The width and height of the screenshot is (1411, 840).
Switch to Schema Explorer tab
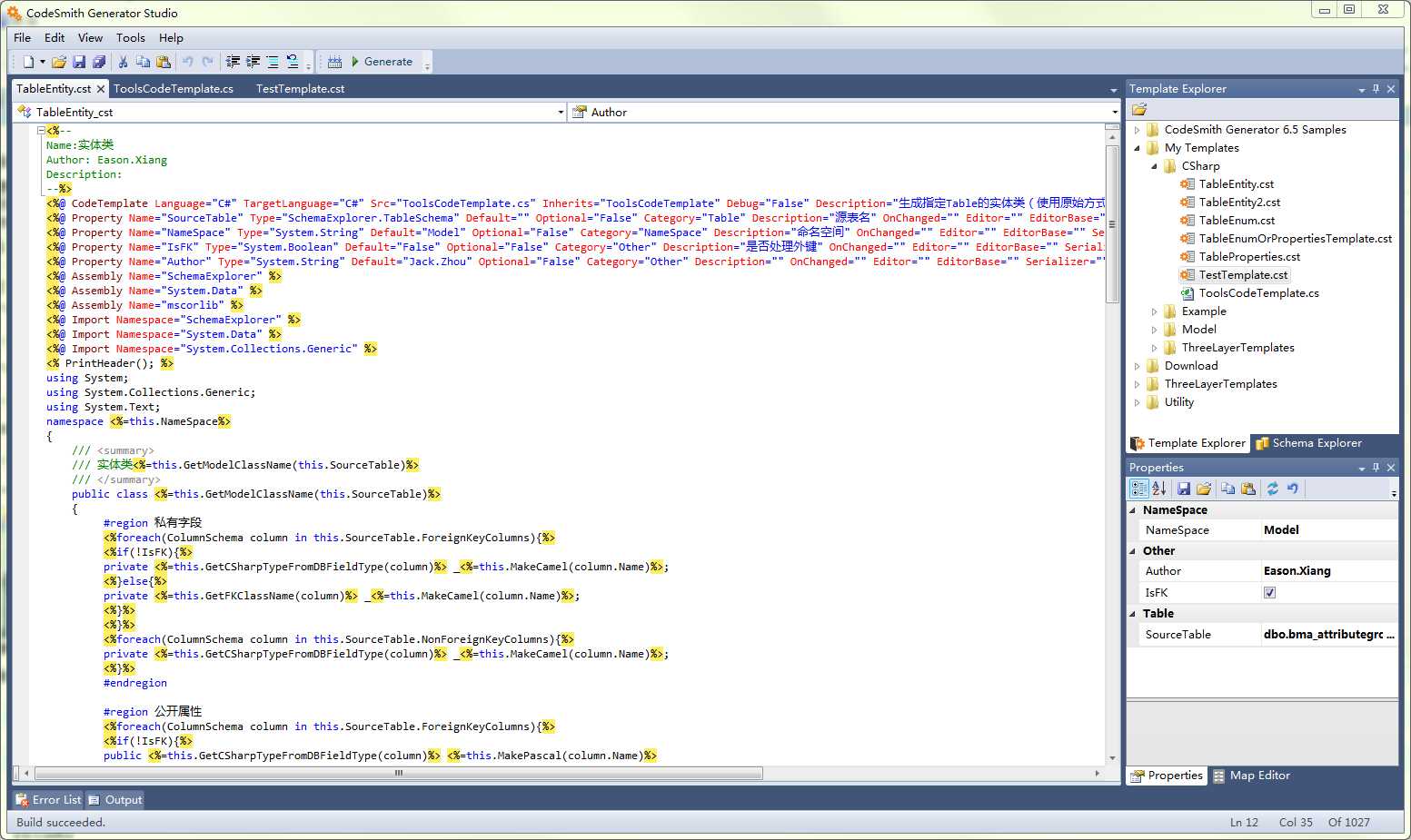tap(1308, 443)
